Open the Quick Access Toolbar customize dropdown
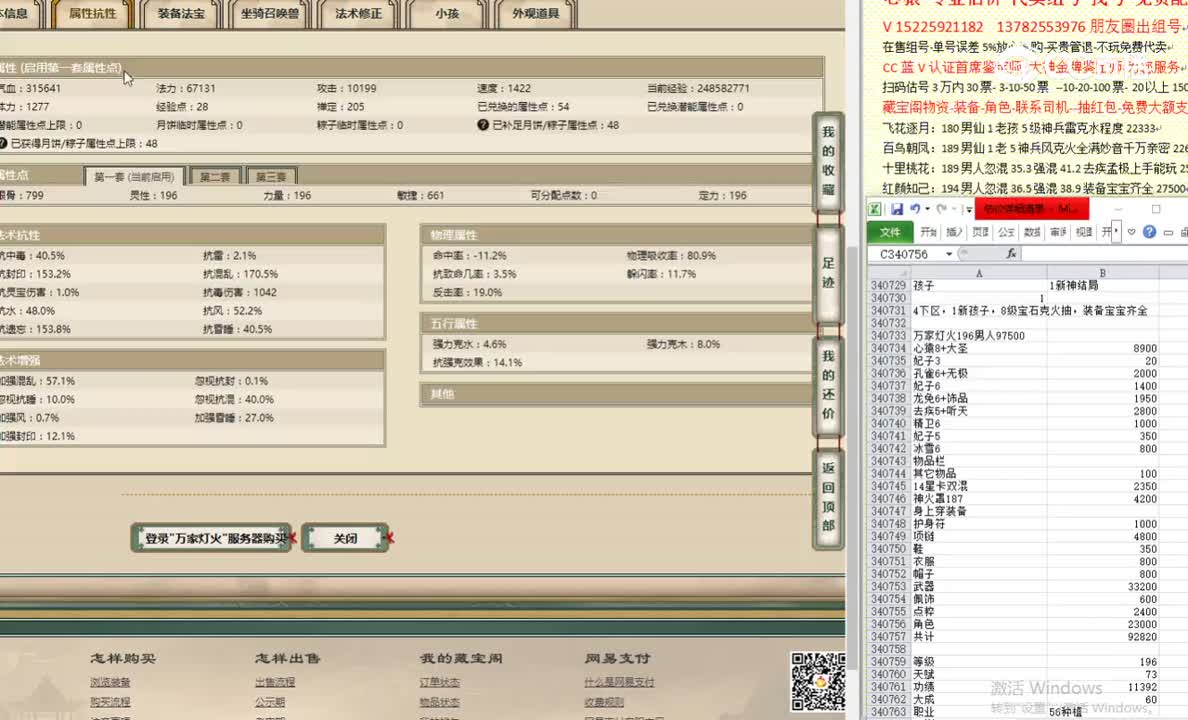Image resolution: width=1188 pixels, height=720 pixels. click(x=968, y=210)
